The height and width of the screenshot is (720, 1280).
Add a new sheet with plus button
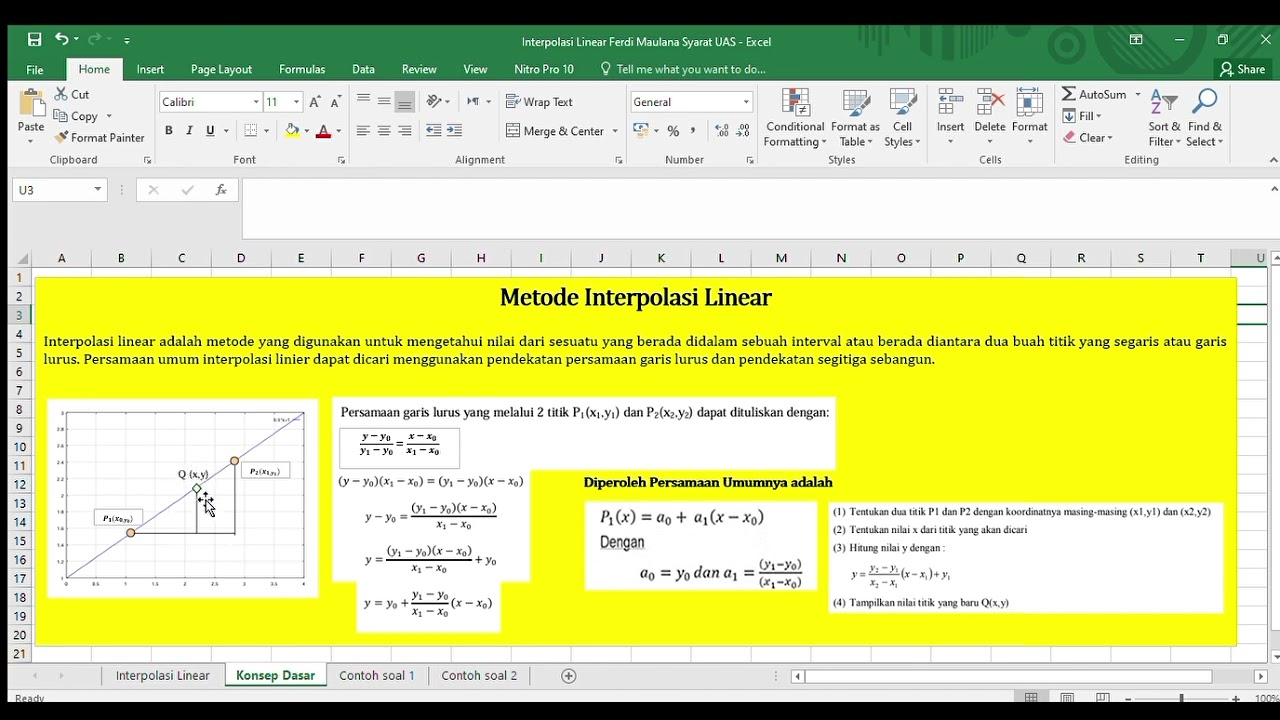(569, 676)
